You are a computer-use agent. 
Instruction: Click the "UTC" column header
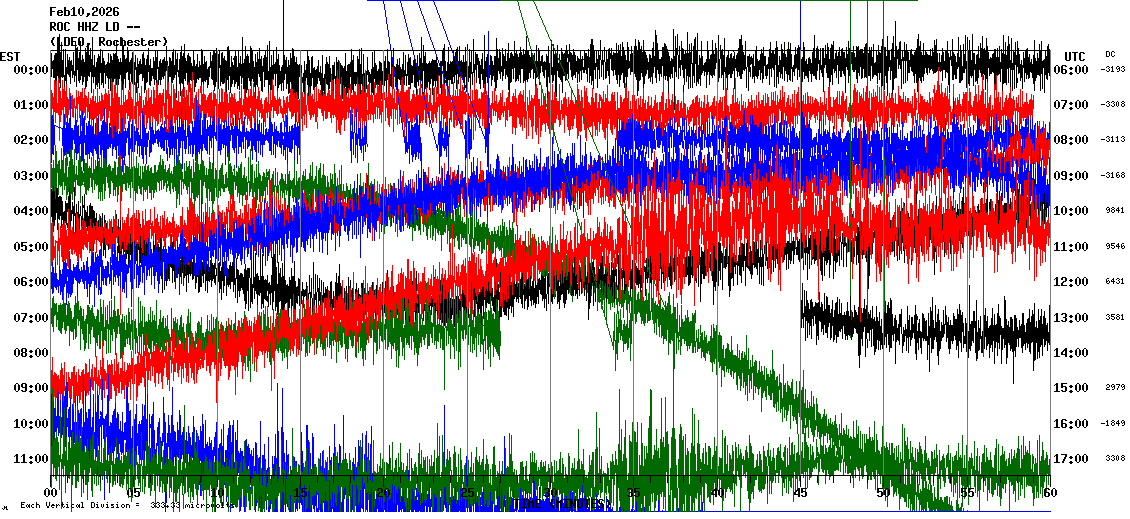click(x=1075, y=56)
